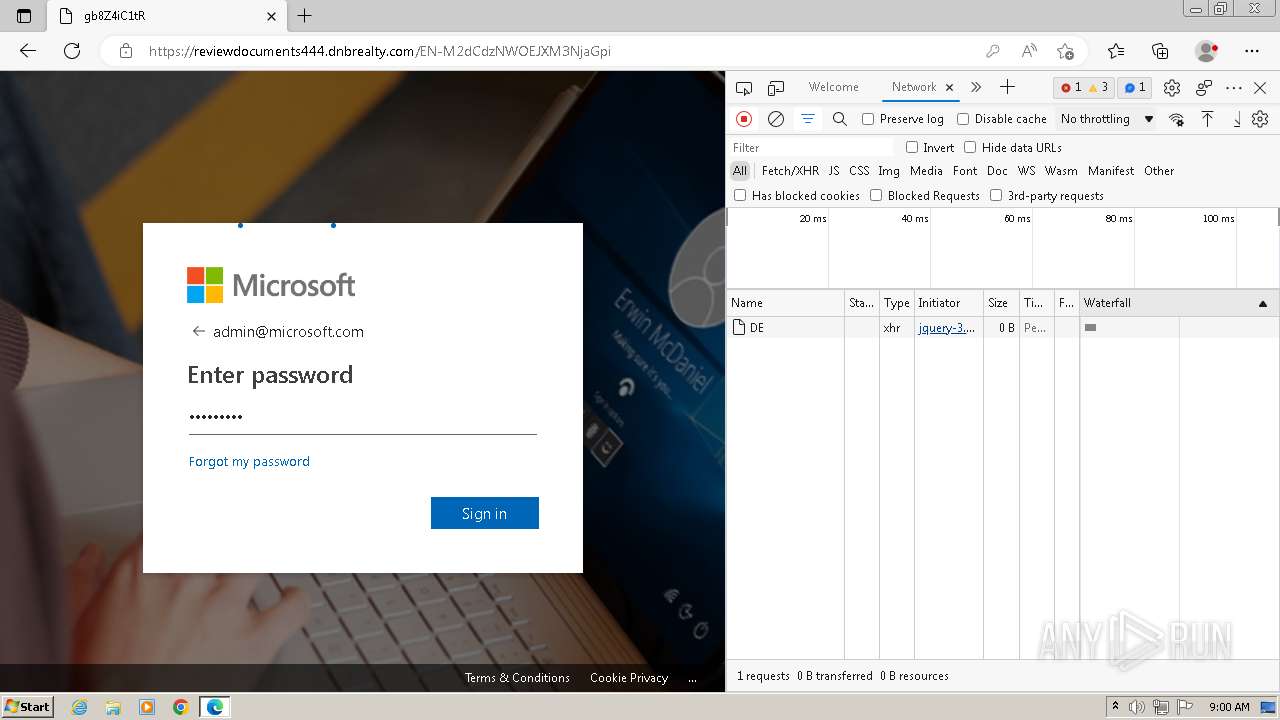Image resolution: width=1280 pixels, height=720 pixels.
Task: Open the jquery initiator link
Action: pyautogui.click(x=946, y=328)
